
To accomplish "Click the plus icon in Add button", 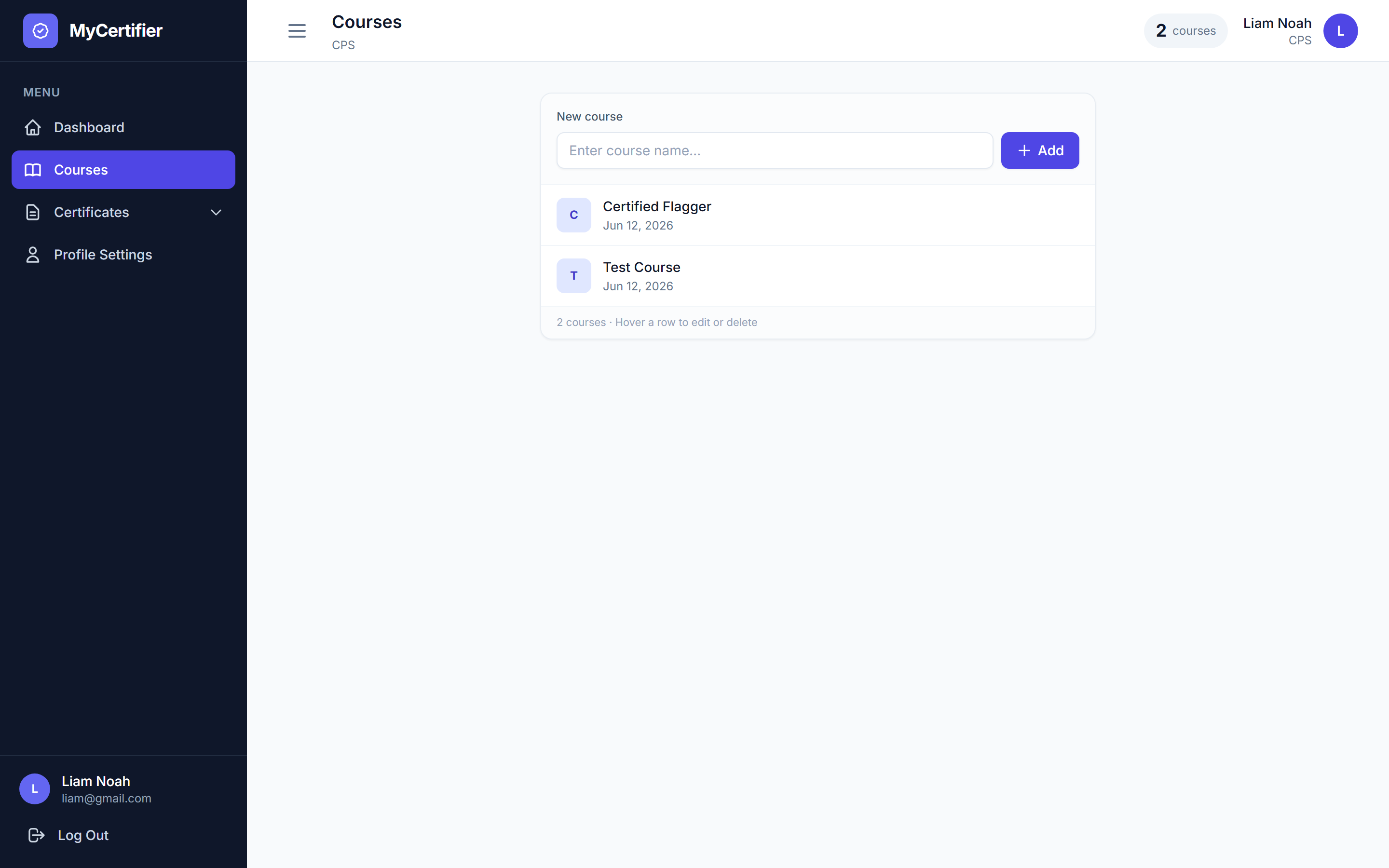I will (1024, 150).
